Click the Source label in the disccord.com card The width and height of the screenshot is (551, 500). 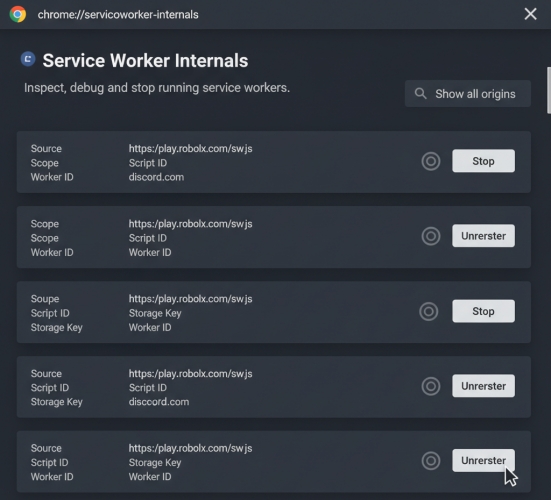pyautogui.click(x=46, y=374)
